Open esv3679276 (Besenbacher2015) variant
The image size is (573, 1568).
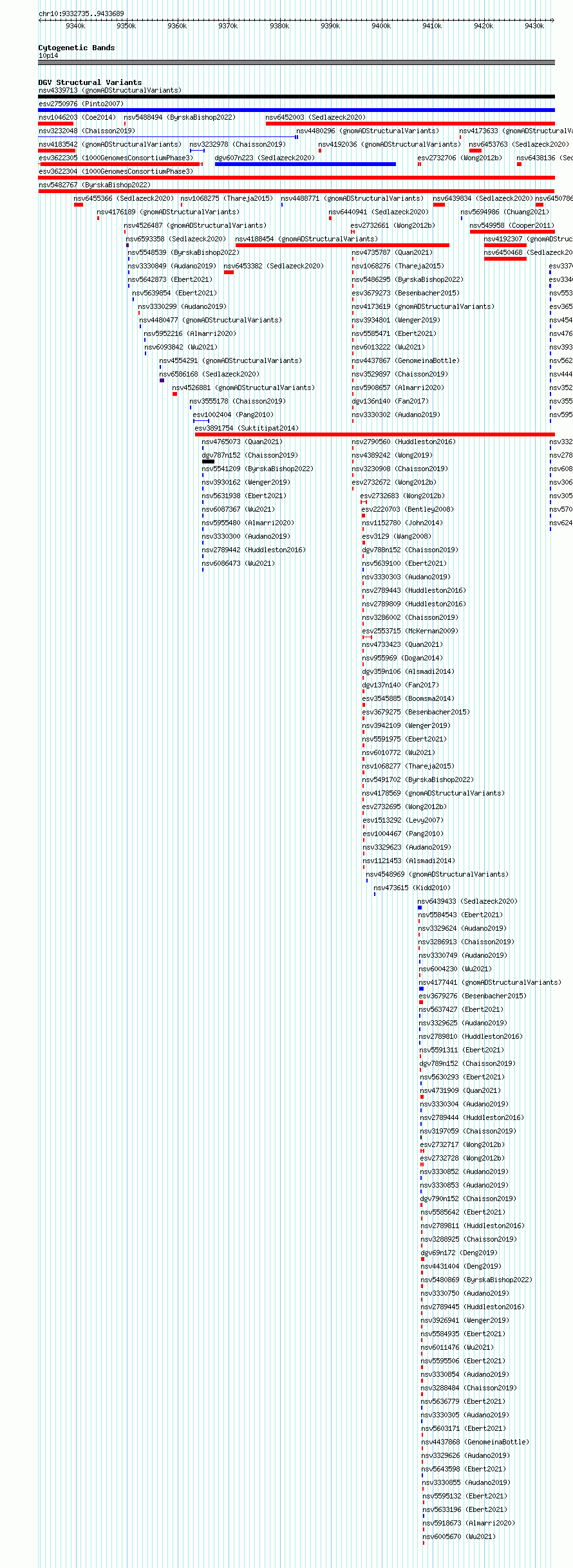[473, 996]
